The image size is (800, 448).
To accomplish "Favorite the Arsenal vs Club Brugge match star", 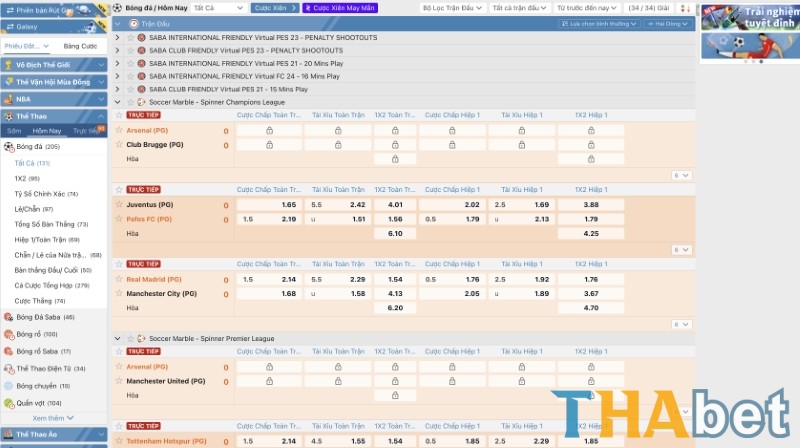I will 119,115.
